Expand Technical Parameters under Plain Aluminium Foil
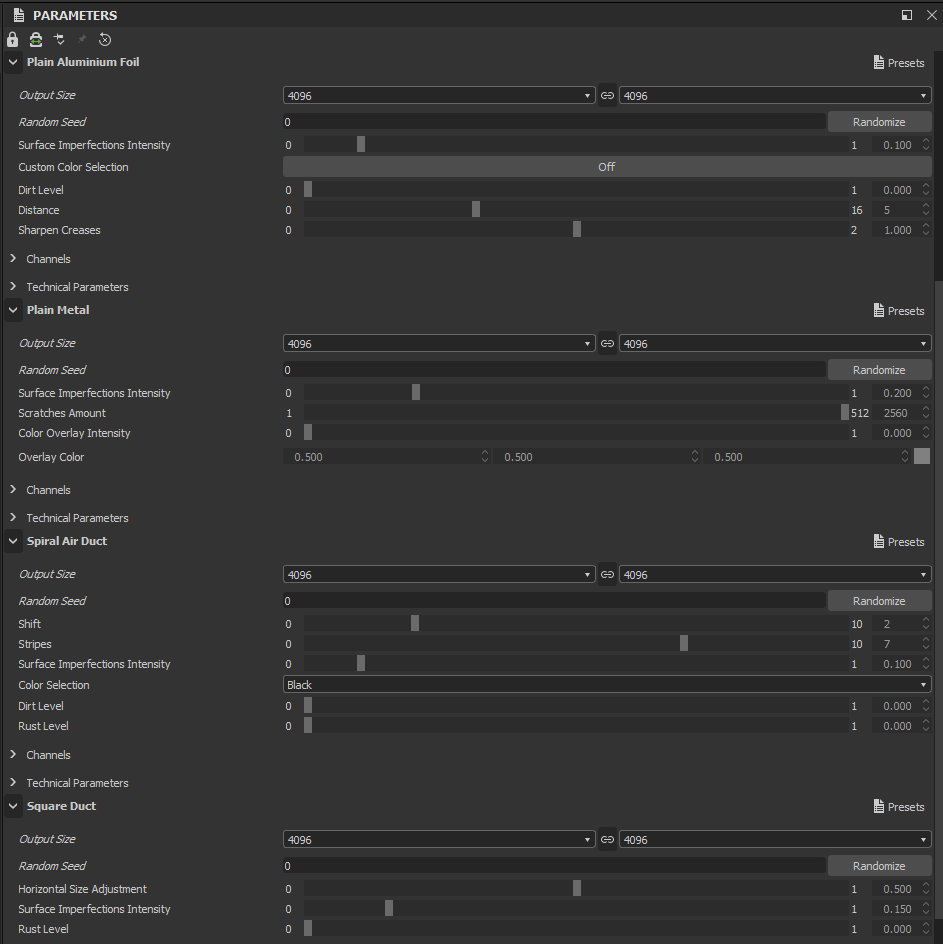The height and width of the screenshot is (944, 943). [13, 287]
